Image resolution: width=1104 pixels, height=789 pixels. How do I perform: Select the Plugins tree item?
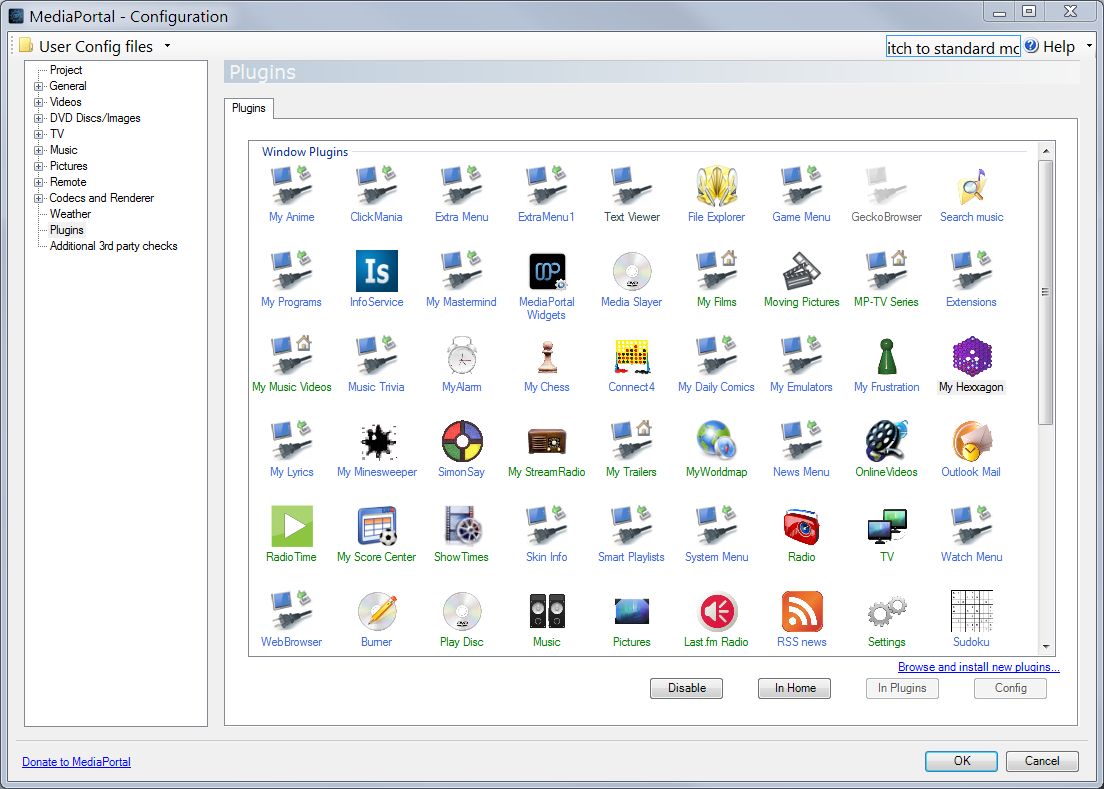(67, 230)
